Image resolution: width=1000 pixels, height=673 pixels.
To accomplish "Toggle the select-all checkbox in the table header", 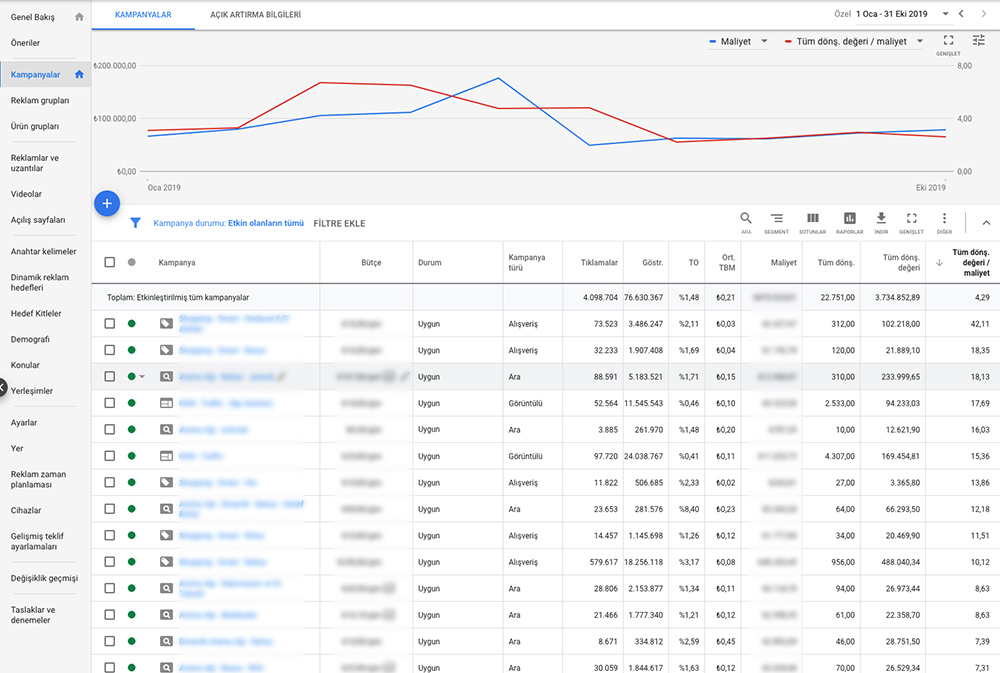I will pos(110,262).
